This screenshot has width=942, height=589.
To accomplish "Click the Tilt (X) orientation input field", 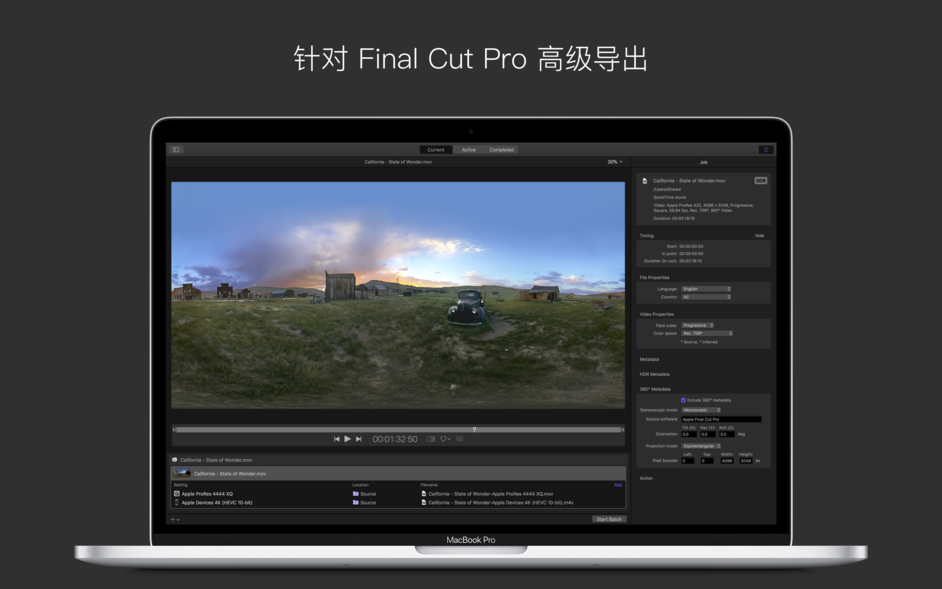I will (689, 435).
